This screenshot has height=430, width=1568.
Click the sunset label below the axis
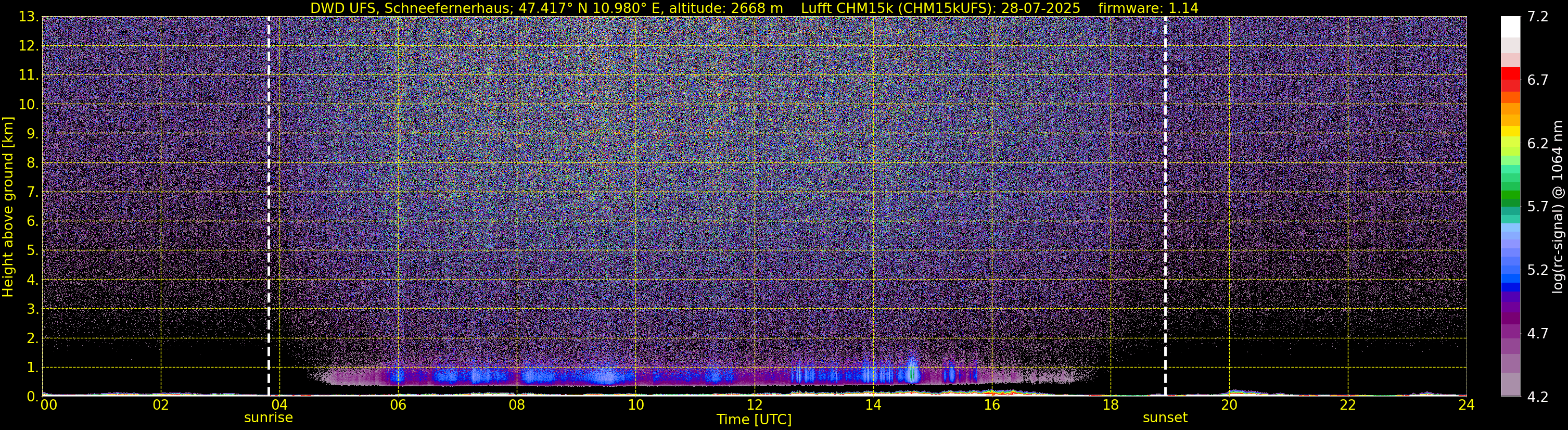coord(1165,418)
